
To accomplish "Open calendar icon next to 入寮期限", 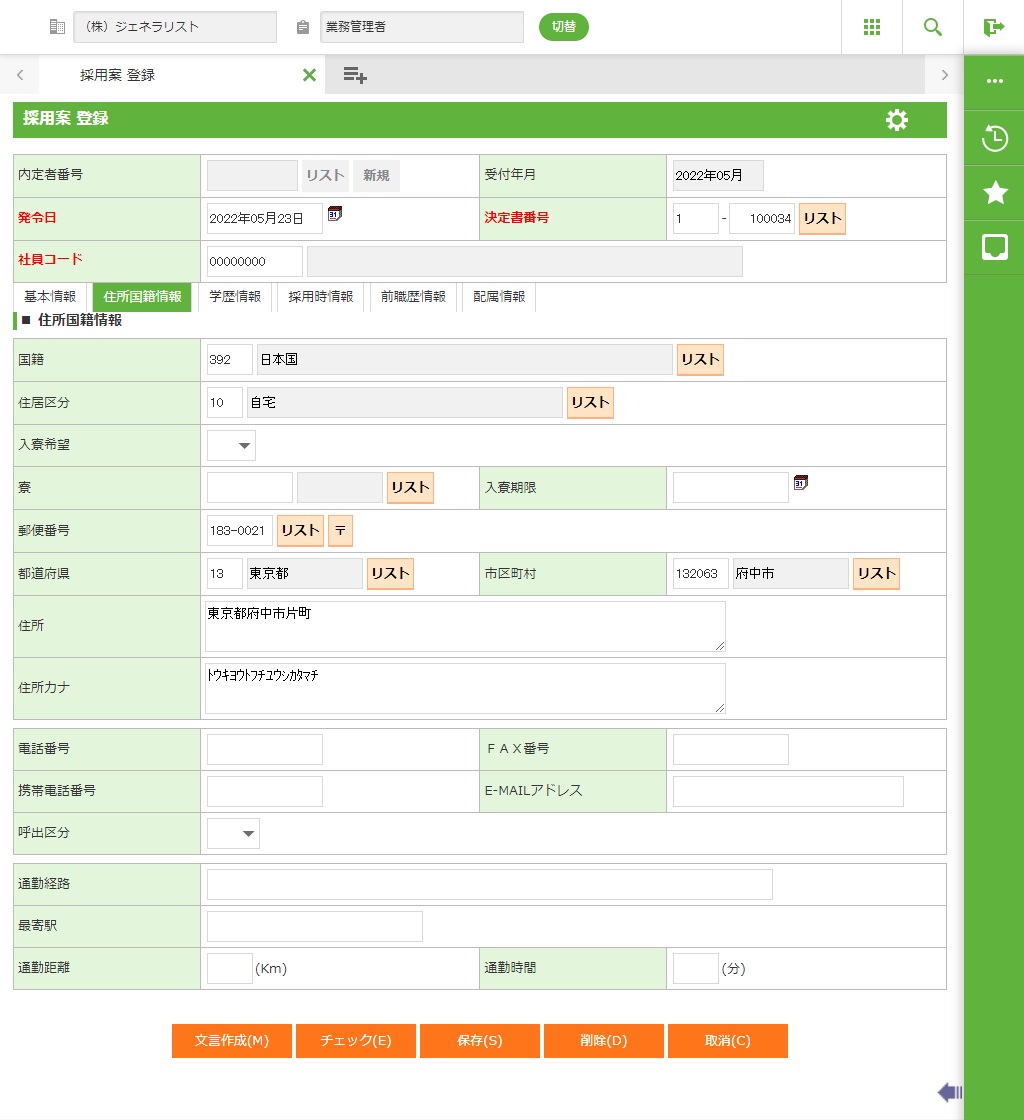I will tap(800, 483).
